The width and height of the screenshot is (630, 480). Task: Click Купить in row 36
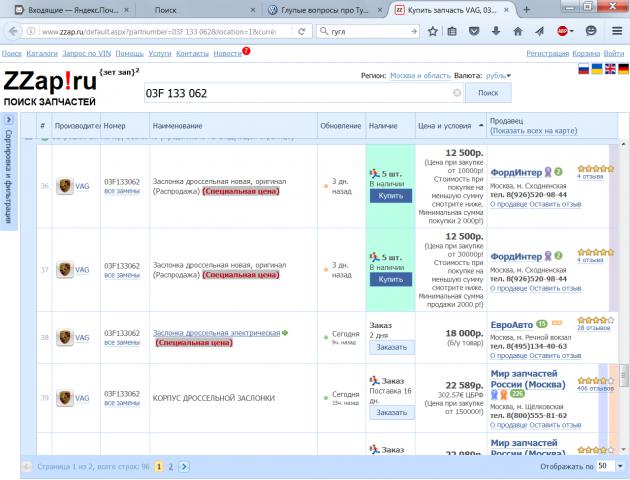[391, 196]
